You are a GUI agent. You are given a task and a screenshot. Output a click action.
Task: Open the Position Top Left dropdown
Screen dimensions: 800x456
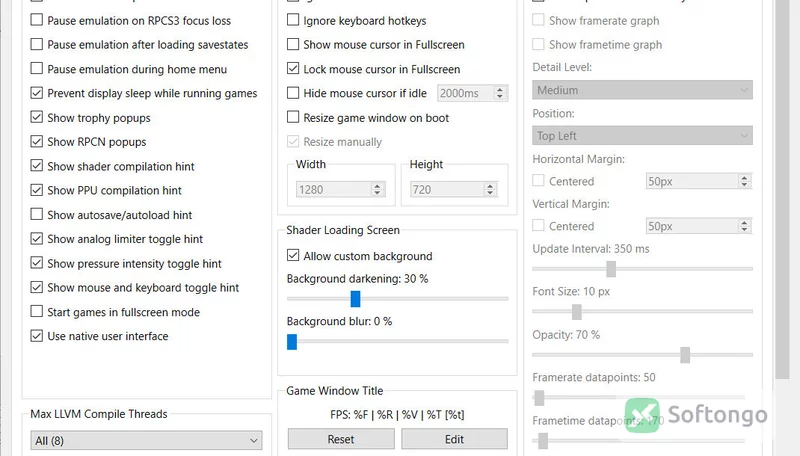click(642, 136)
